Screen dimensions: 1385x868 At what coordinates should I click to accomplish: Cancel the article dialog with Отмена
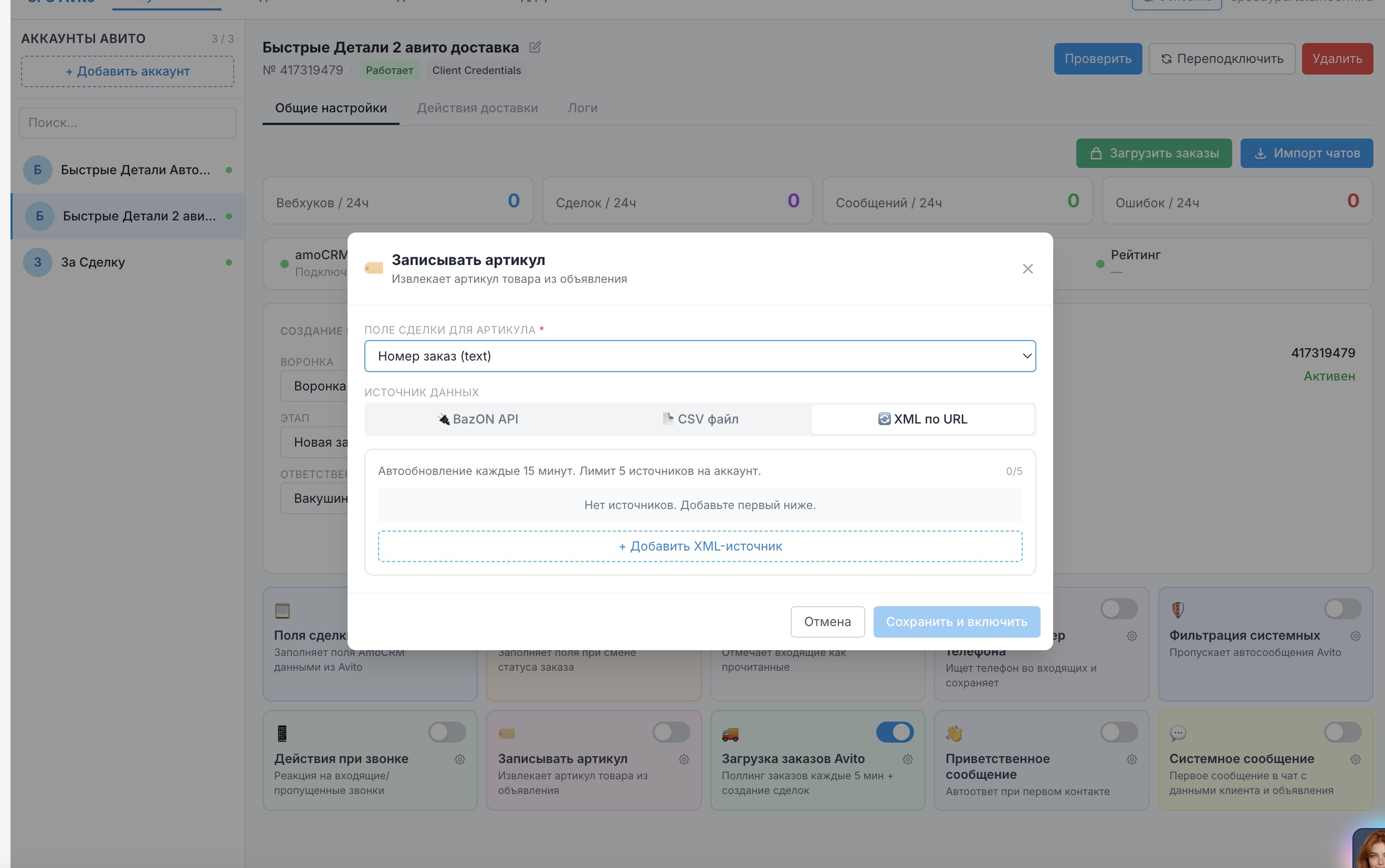click(x=827, y=622)
